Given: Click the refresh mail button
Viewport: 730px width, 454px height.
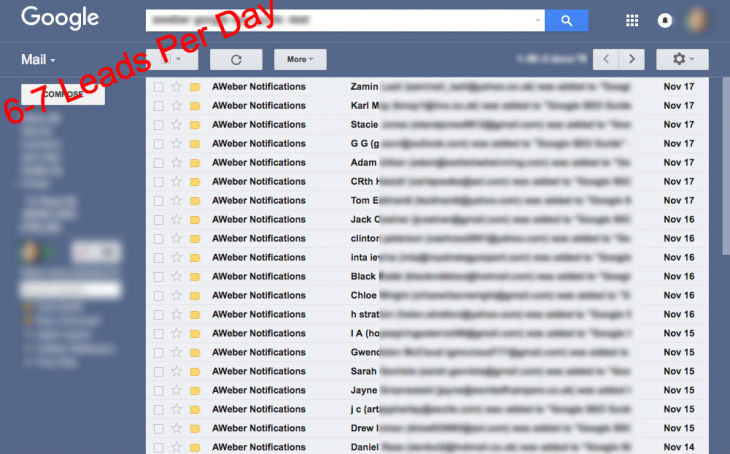Looking at the screenshot, I should (235, 59).
